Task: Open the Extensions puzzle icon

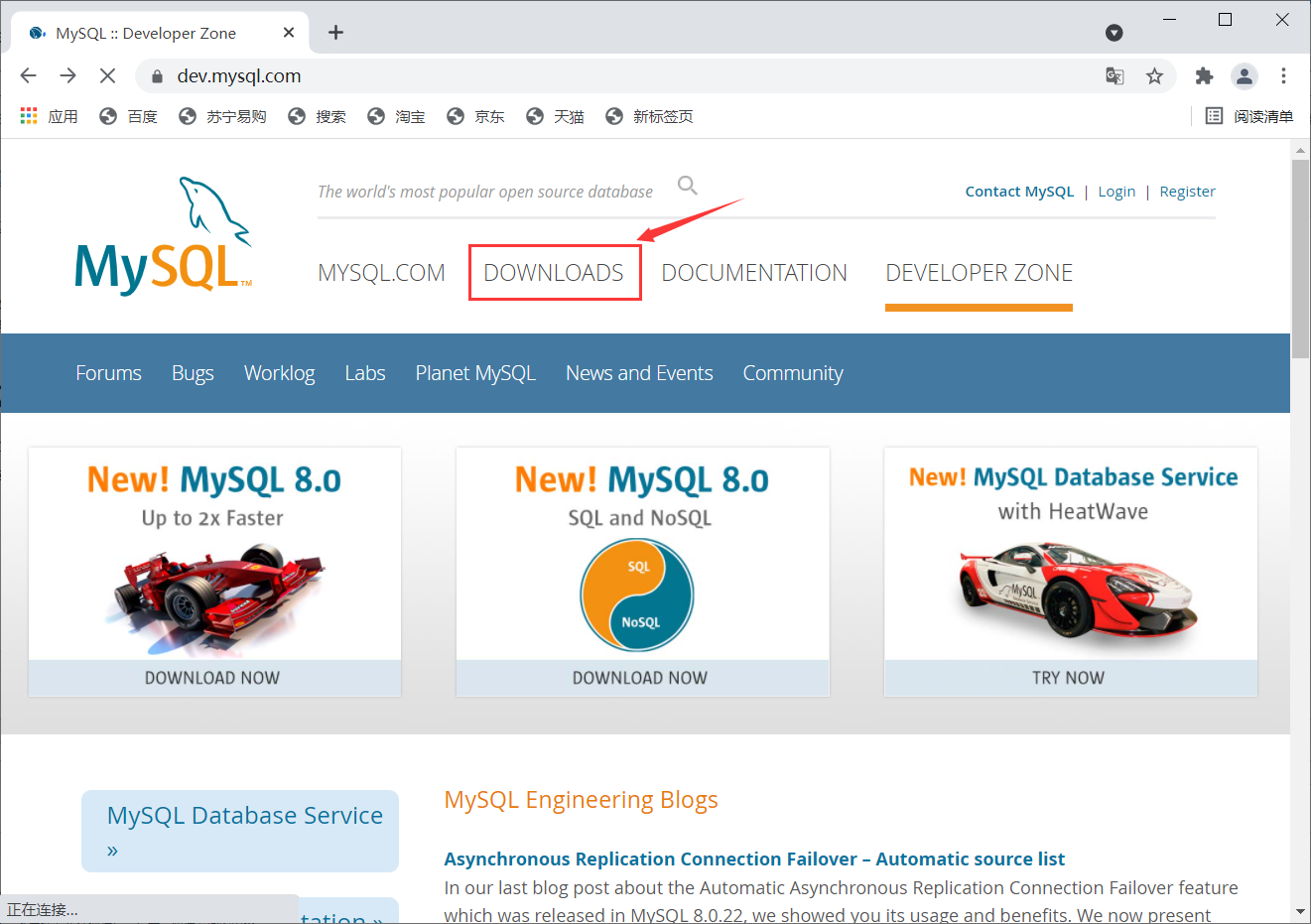Action: coord(1204,76)
